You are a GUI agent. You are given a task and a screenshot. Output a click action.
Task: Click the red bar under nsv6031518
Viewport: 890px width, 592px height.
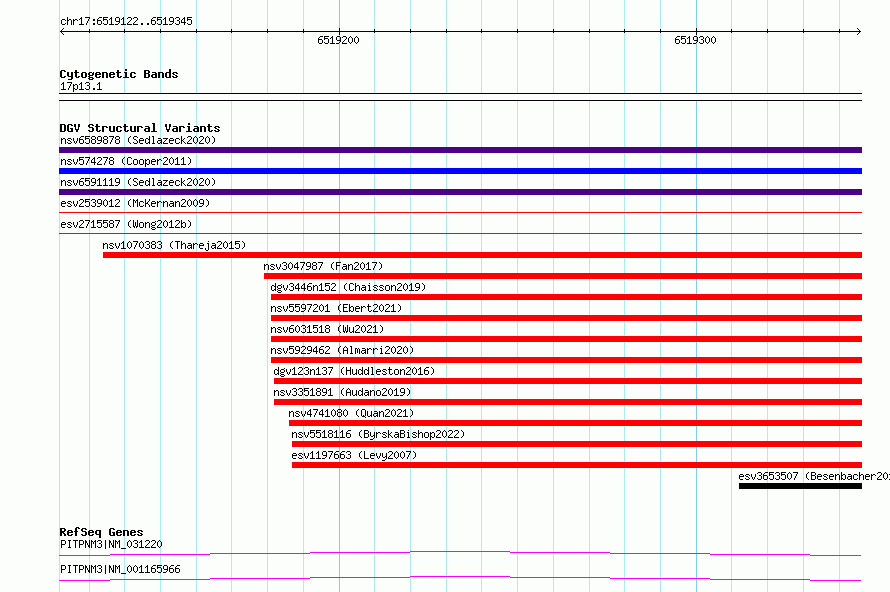click(x=566, y=339)
